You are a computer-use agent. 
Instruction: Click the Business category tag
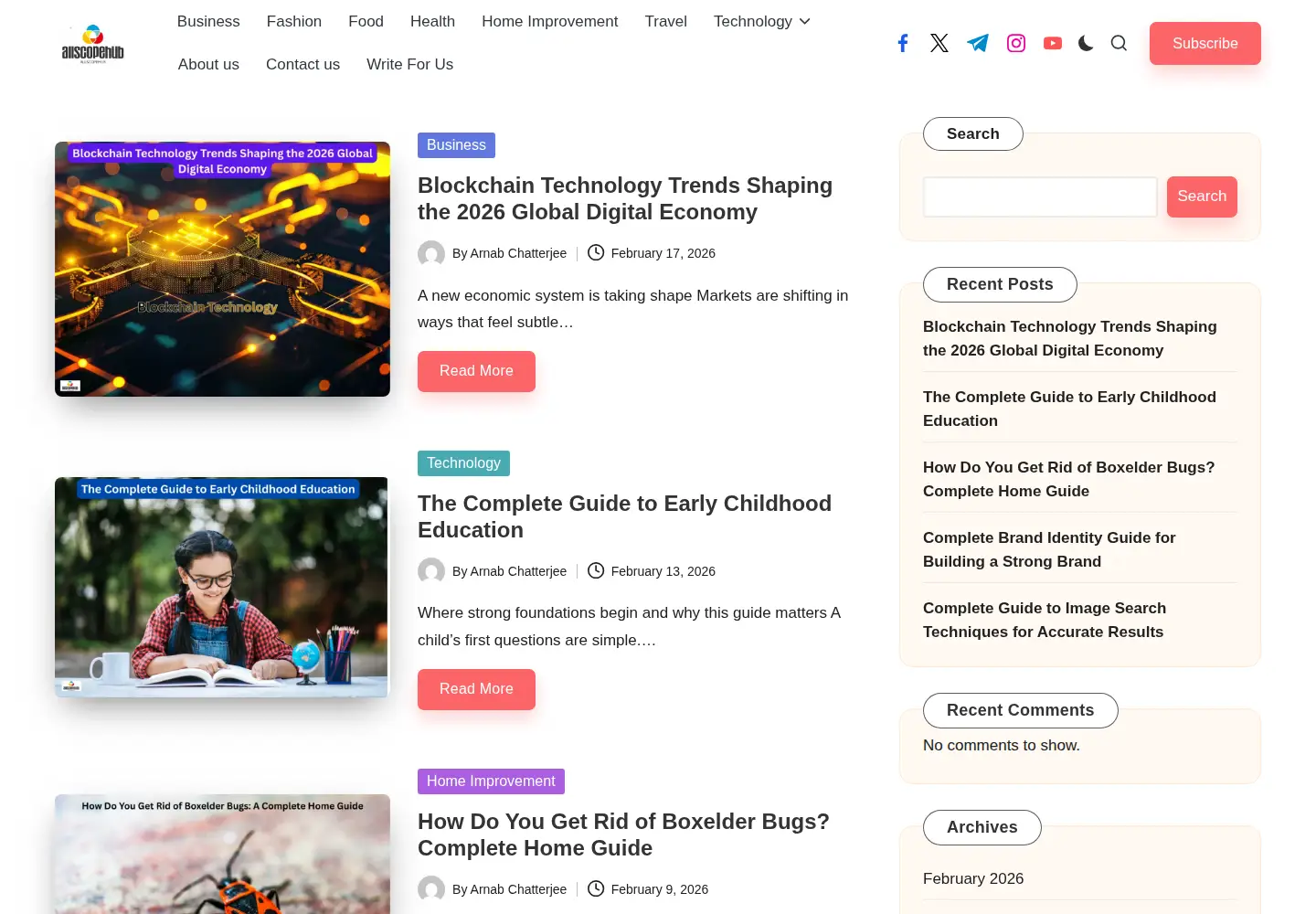[x=456, y=145]
